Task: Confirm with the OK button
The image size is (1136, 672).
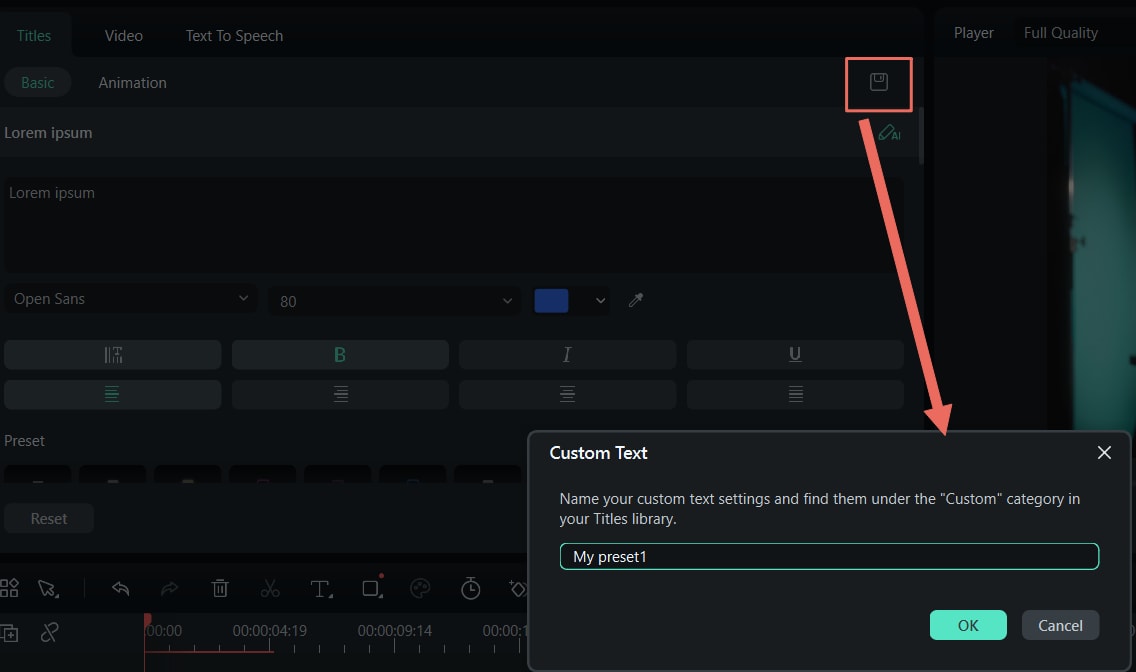Action: [968, 625]
